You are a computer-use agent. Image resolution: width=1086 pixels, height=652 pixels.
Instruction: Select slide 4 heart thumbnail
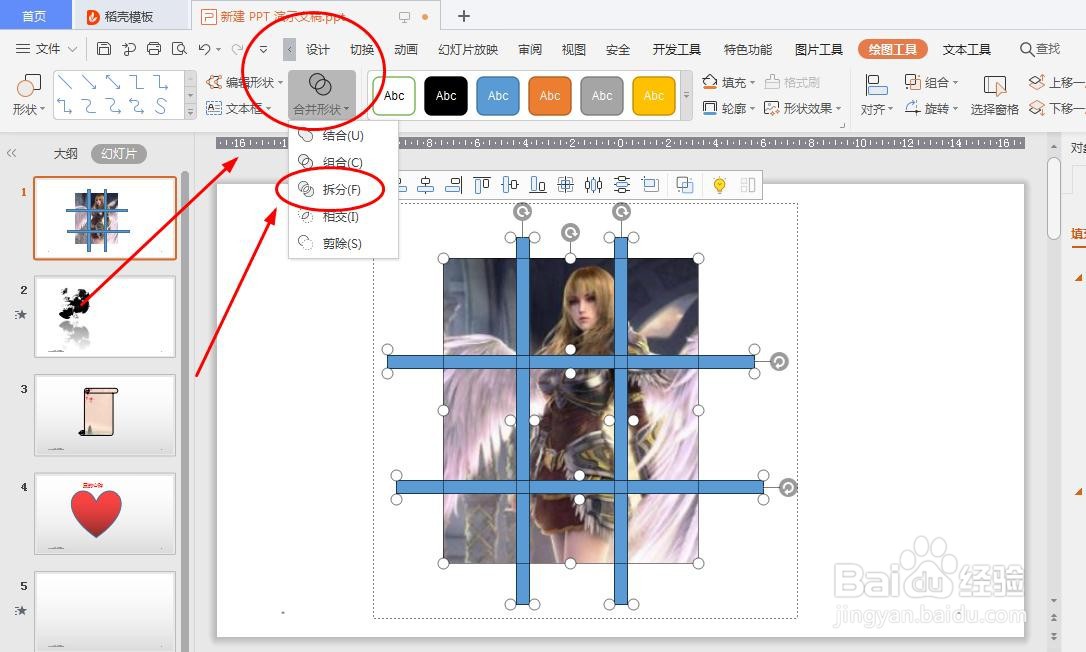[105, 513]
